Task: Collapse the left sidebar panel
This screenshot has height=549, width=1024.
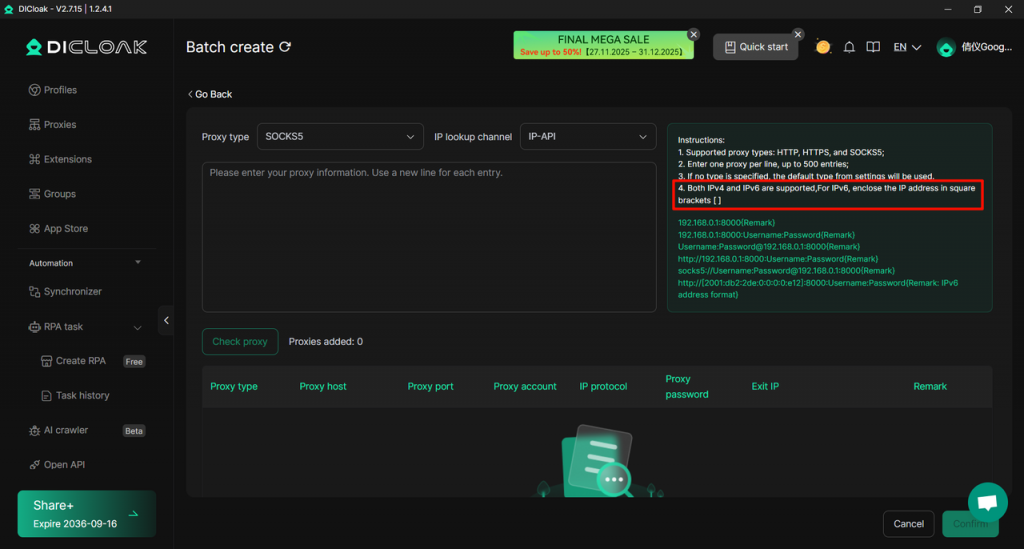Action: (166, 320)
